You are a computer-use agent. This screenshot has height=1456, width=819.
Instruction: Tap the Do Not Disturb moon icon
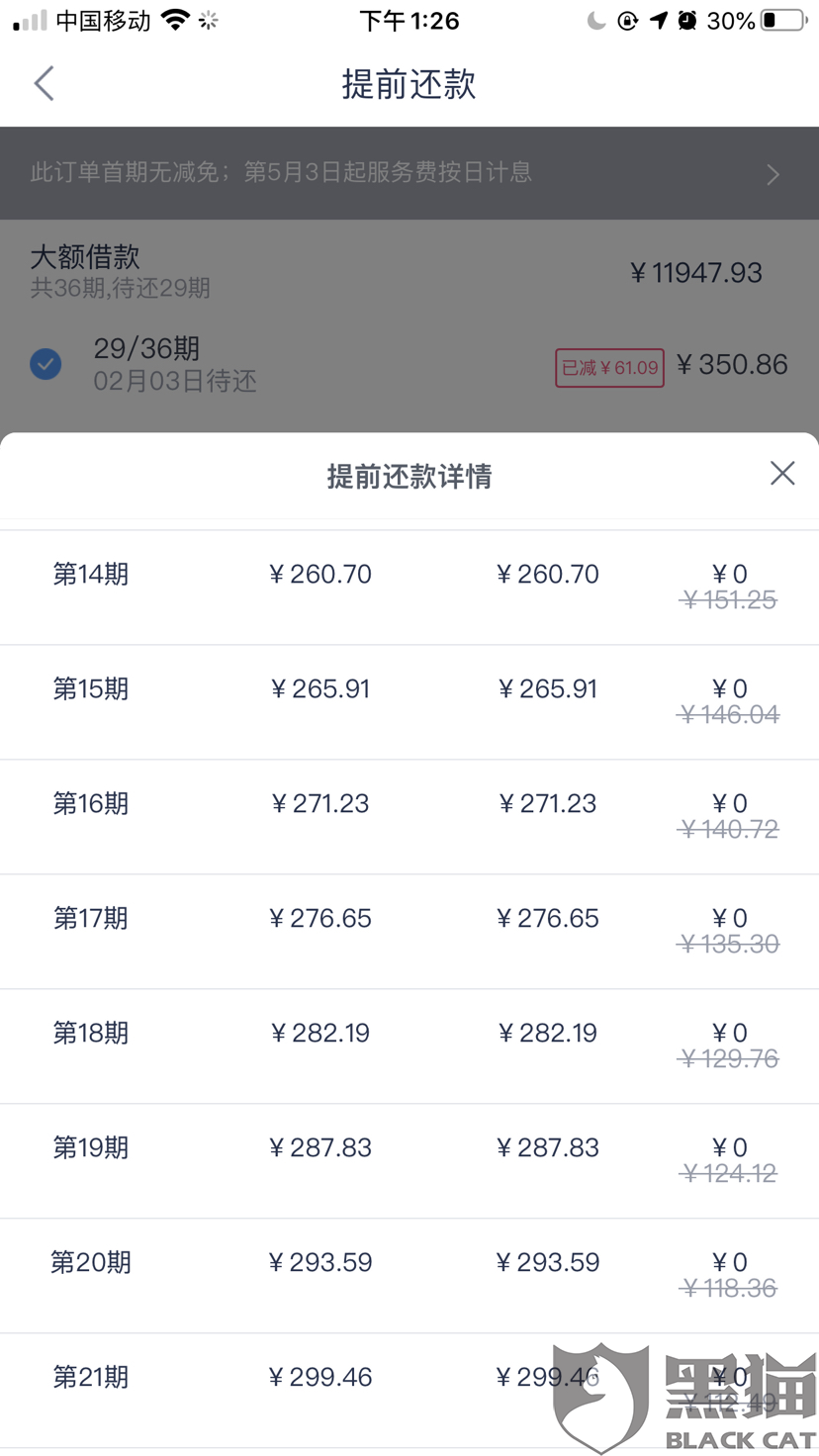click(x=595, y=20)
